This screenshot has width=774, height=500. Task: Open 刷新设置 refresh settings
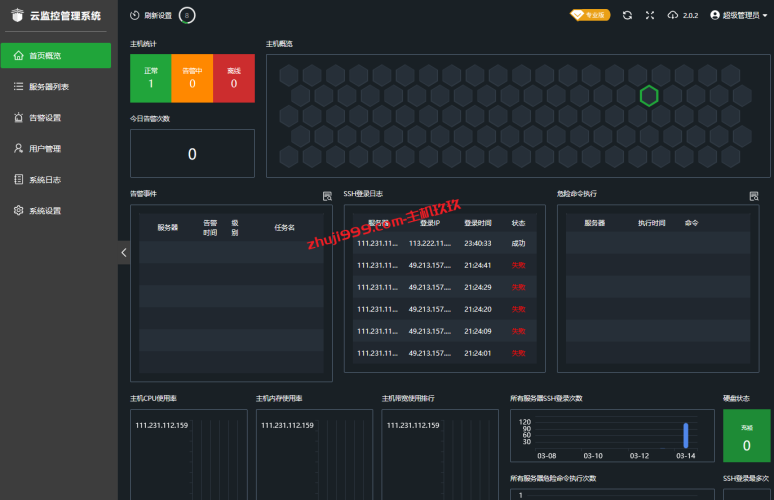point(158,16)
